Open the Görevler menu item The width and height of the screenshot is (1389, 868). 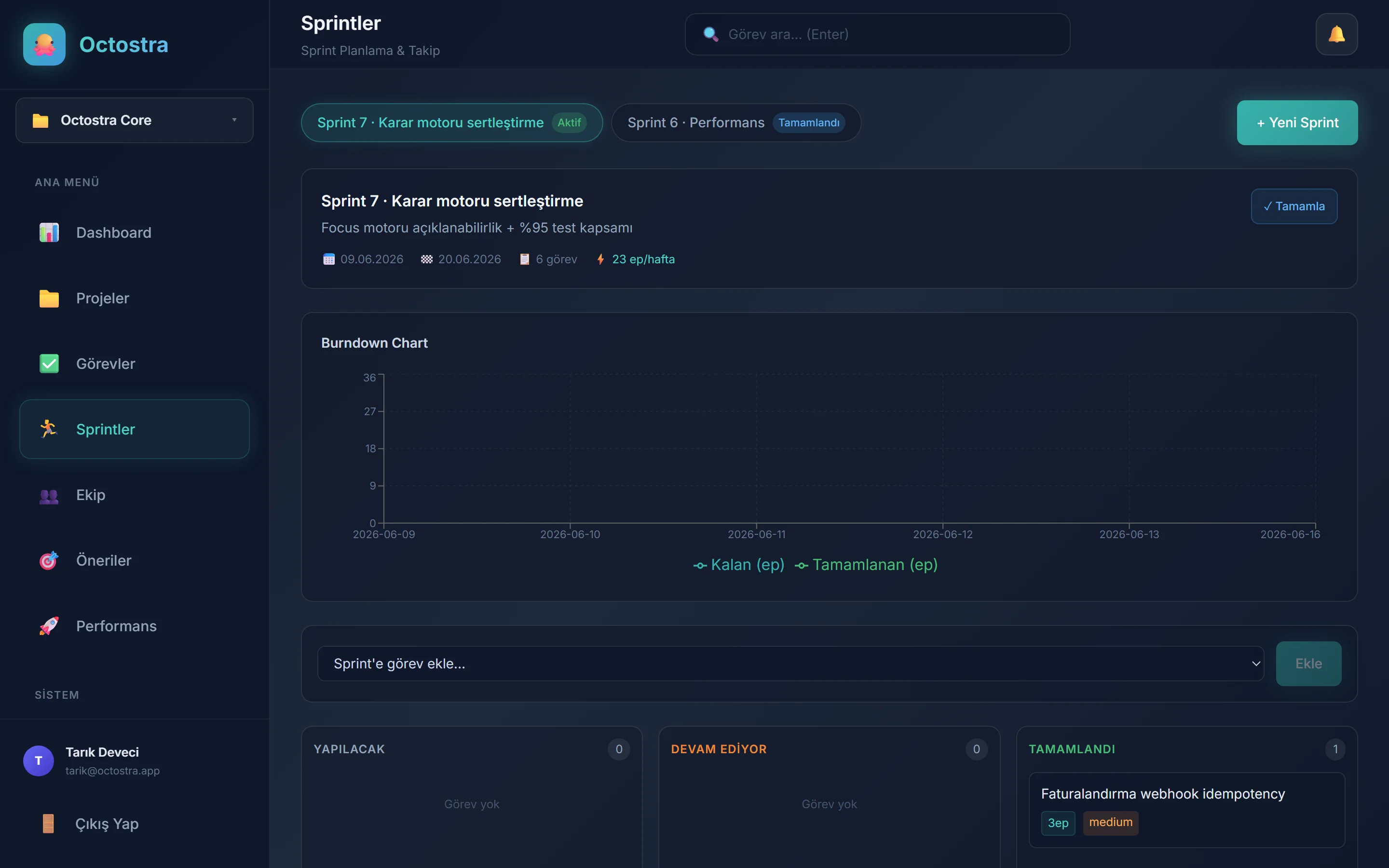point(134,364)
